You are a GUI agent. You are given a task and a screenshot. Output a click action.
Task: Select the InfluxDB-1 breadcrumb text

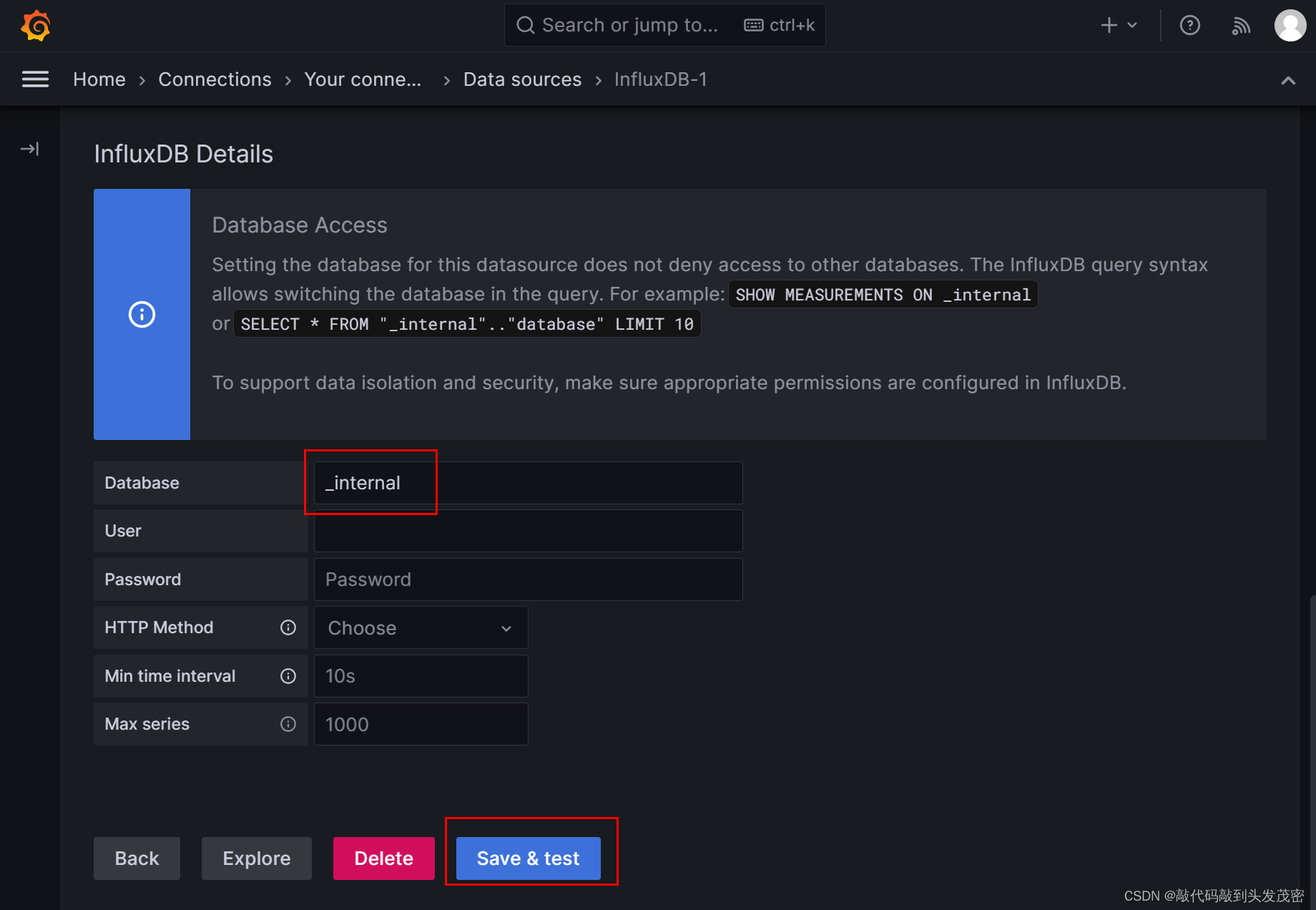(x=661, y=79)
